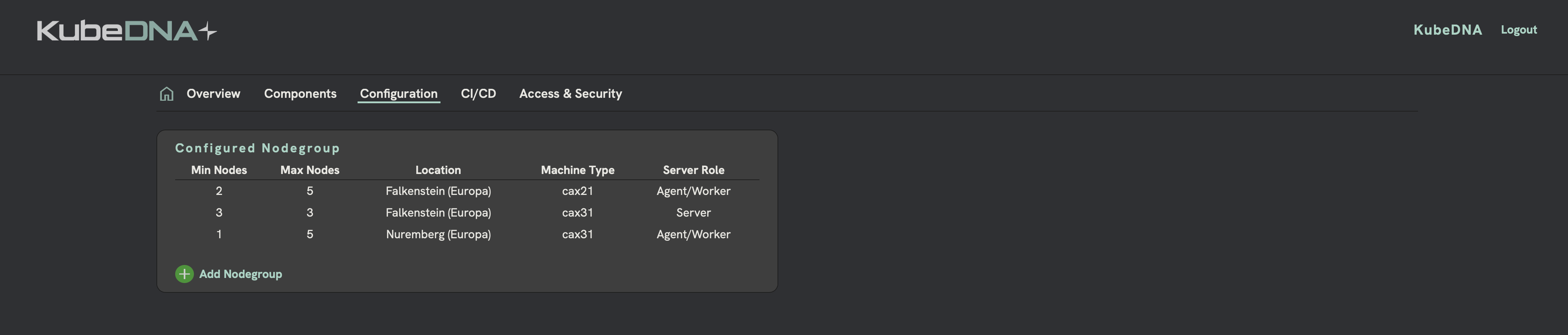
Task: Click the Min Nodes column header
Action: click(218, 170)
